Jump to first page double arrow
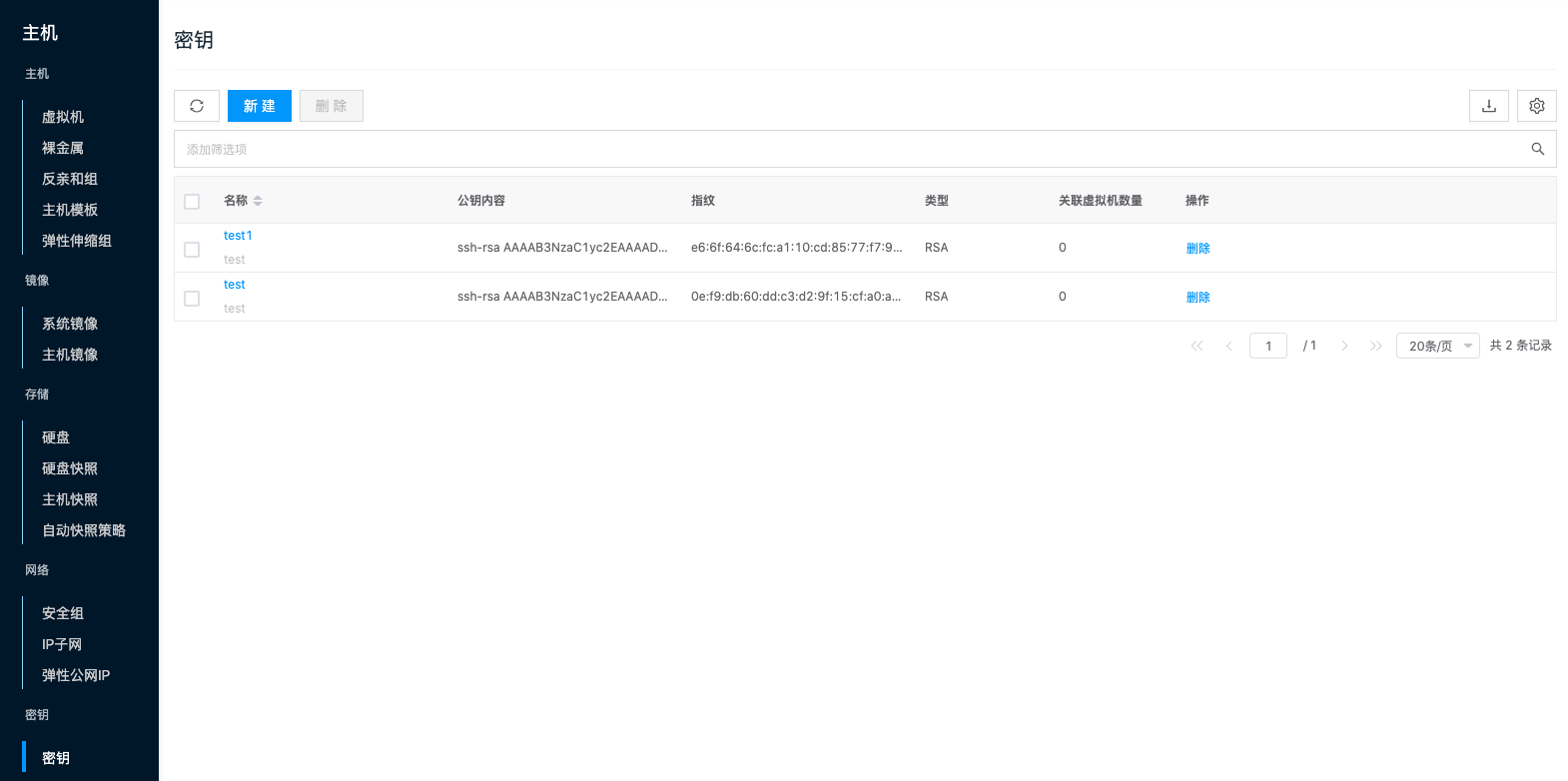 pyautogui.click(x=1196, y=346)
